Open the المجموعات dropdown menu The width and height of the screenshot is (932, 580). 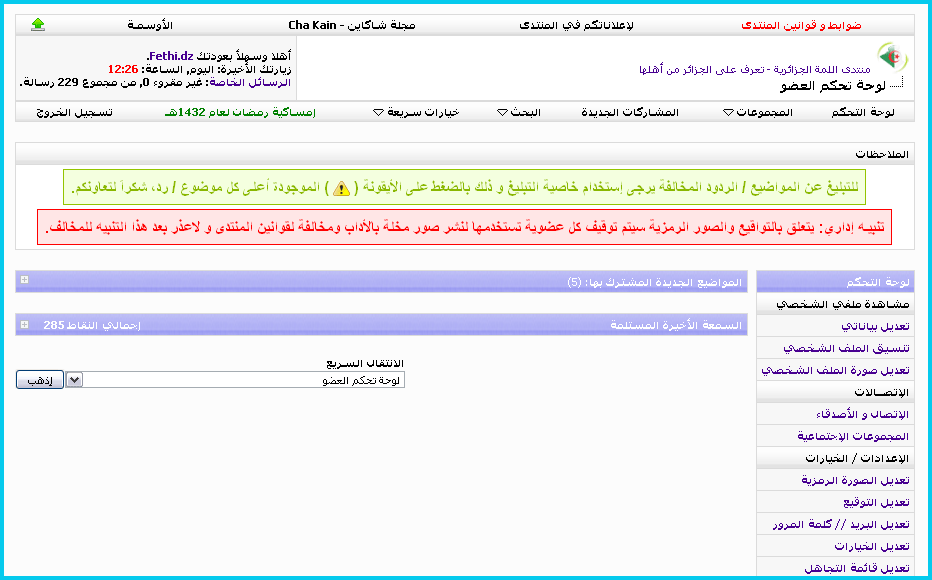(757, 112)
